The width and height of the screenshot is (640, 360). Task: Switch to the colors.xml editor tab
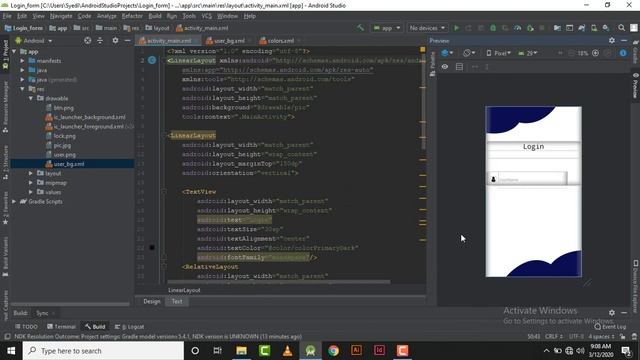point(280,40)
